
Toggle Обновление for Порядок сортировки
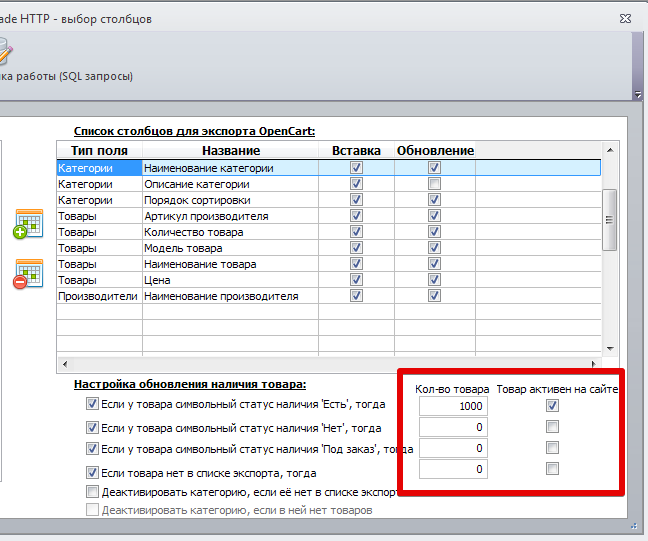434,200
